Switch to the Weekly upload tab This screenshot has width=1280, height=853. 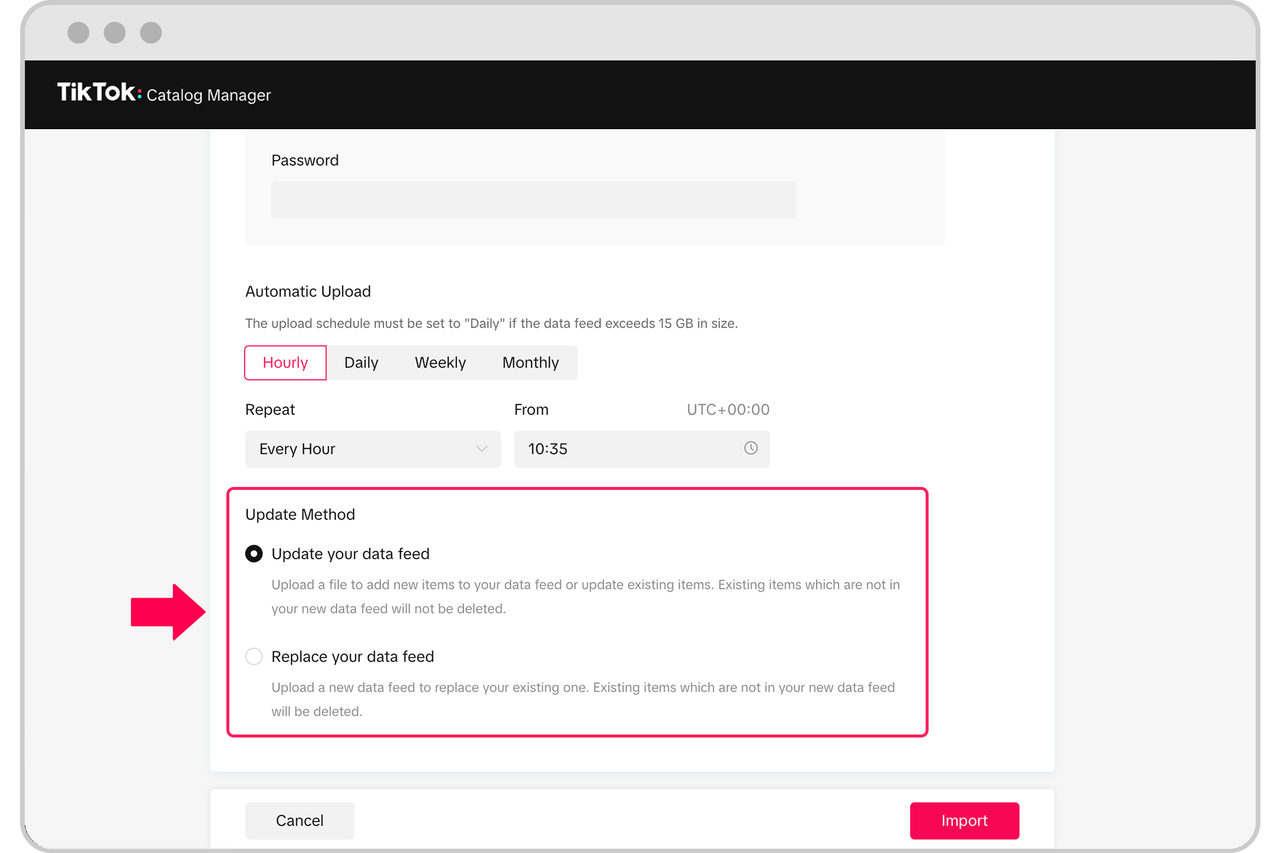click(x=440, y=363)
